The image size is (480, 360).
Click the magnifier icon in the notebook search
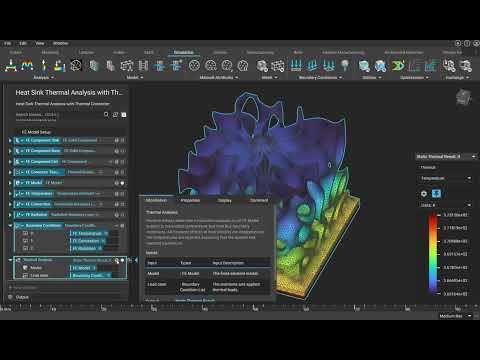[106, 115]
